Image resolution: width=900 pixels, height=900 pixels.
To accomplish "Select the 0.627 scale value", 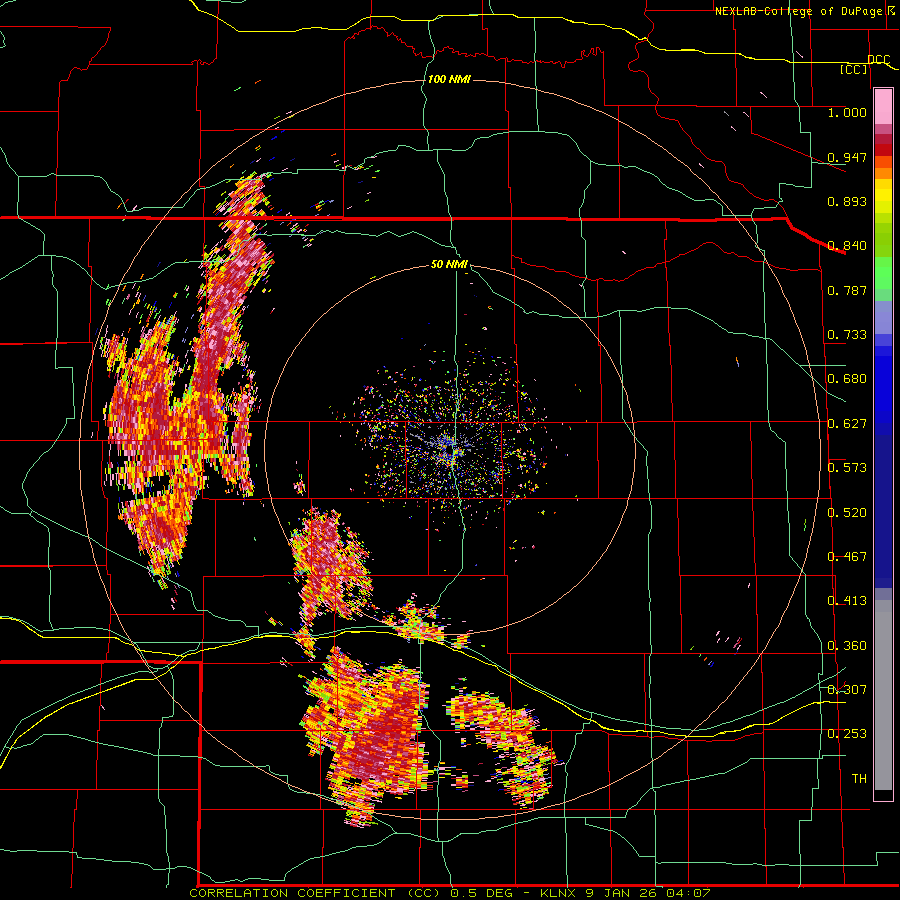I will pos(847,424).
